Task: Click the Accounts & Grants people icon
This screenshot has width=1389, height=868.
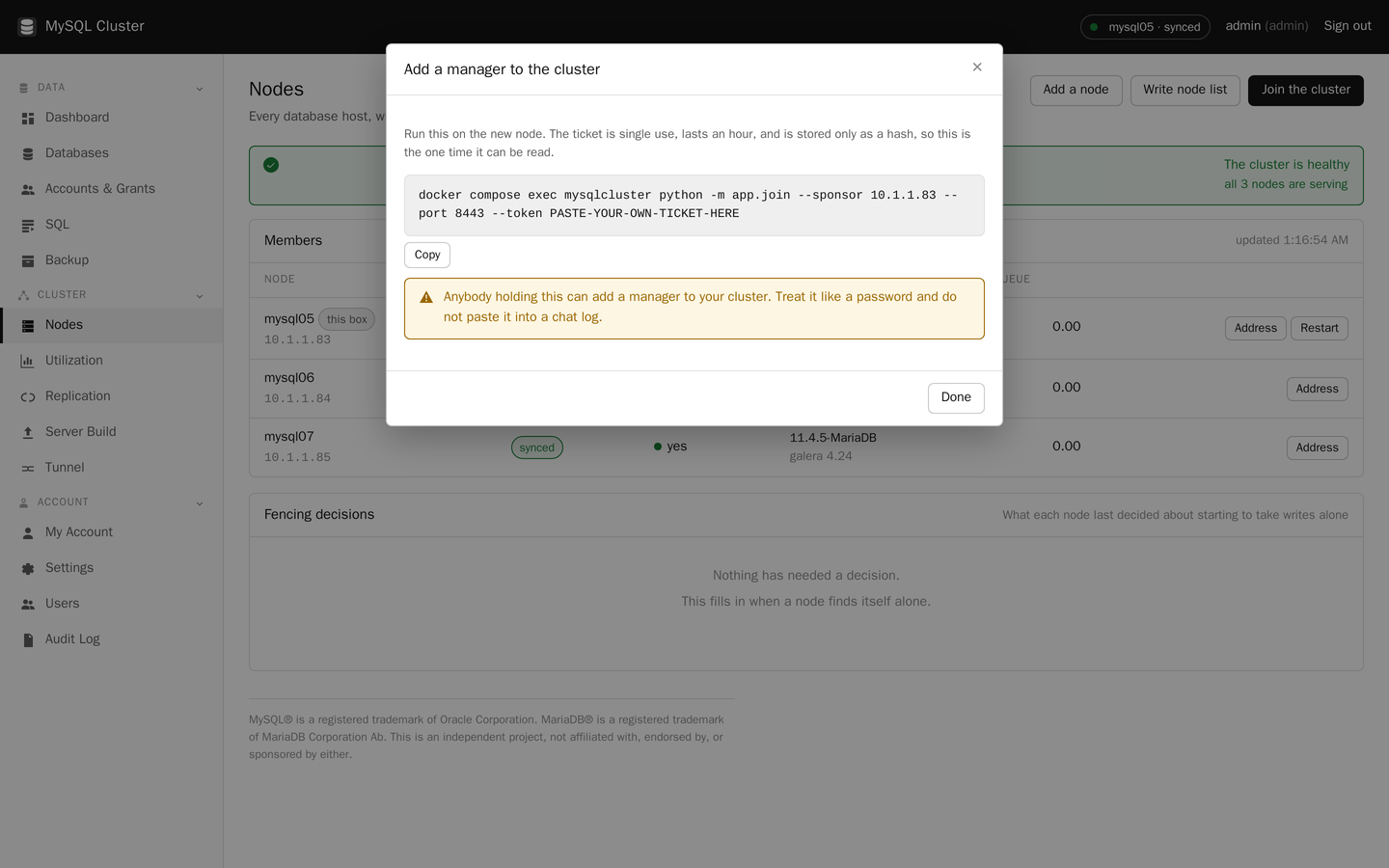Action: [x=28, y=190]
